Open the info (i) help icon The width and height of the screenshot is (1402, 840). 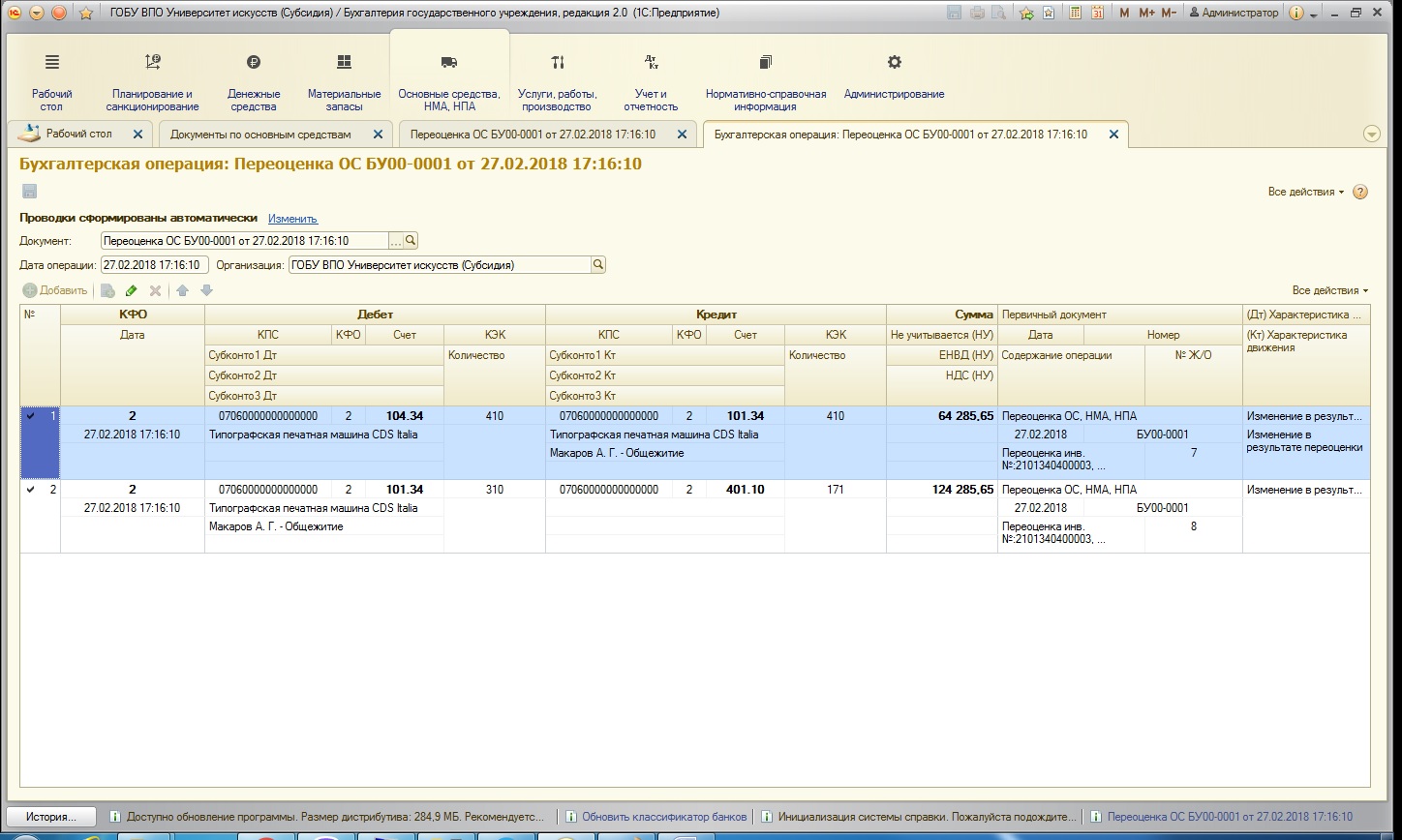1296,13
